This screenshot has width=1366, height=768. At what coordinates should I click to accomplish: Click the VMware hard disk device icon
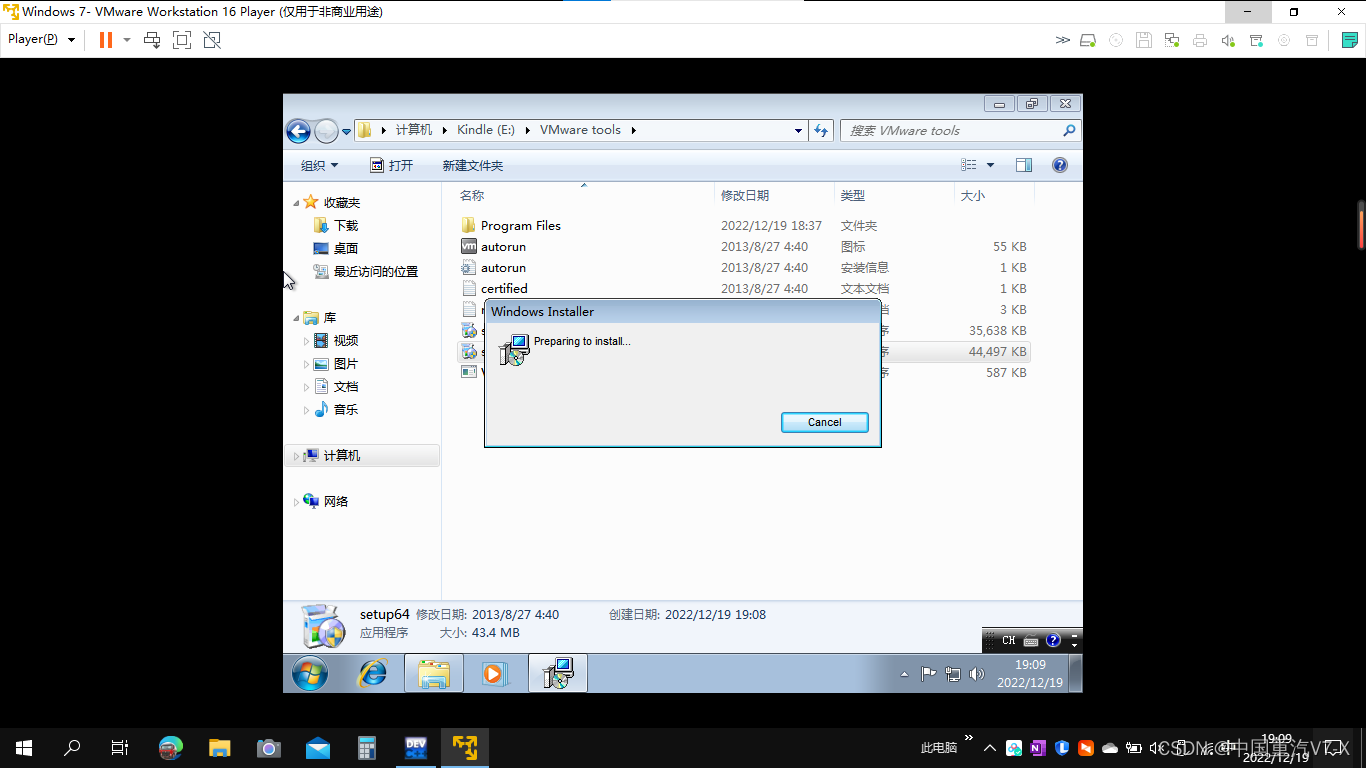[1088, 40]
